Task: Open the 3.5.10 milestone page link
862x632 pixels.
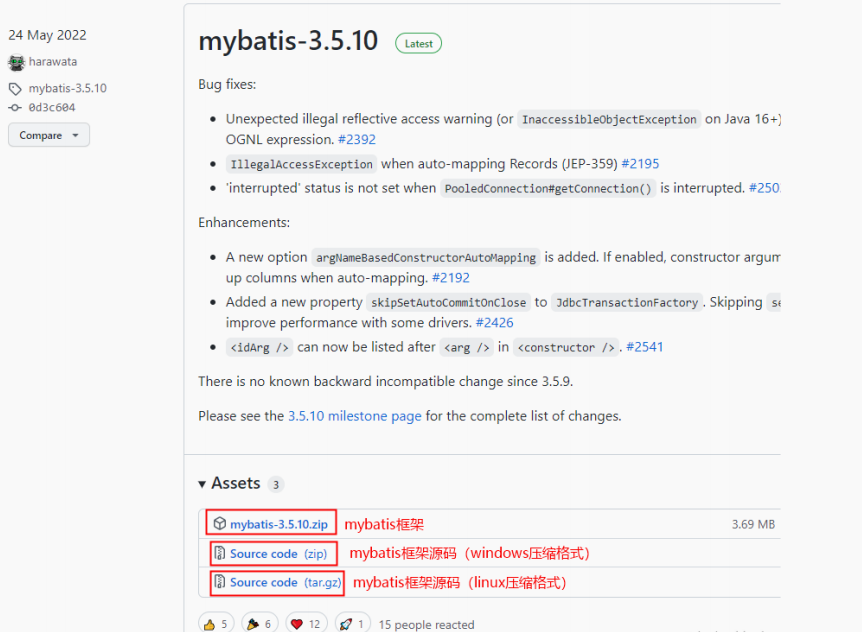Action: click(355, 416)
